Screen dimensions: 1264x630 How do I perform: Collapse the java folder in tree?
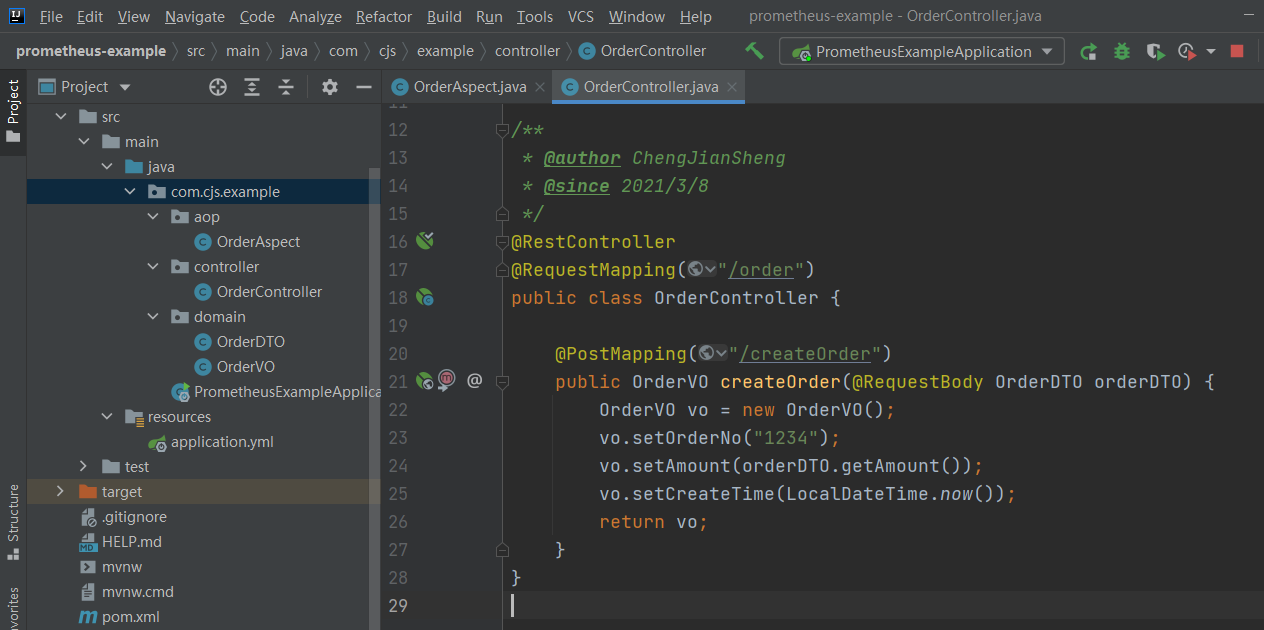click(107, 167)
